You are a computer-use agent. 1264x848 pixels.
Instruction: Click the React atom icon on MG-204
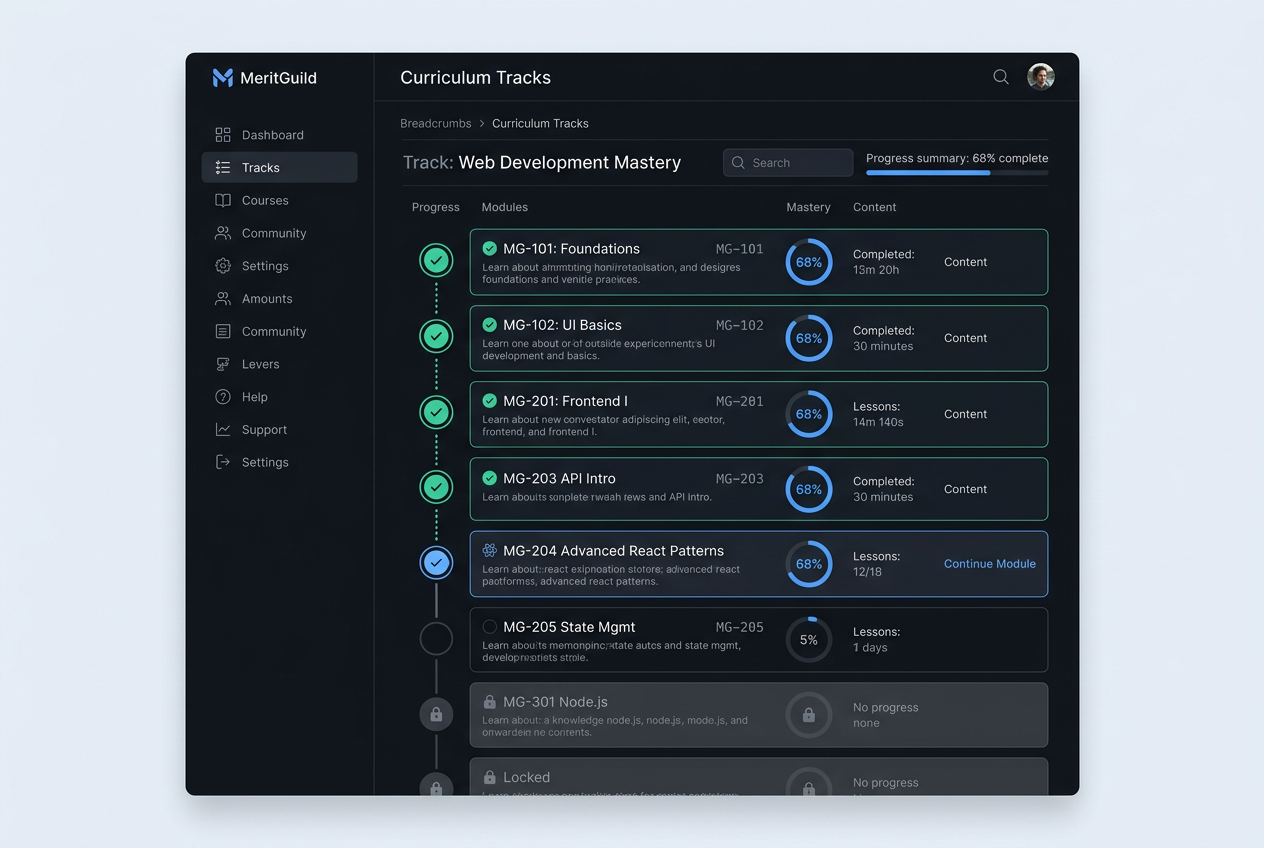490,550
